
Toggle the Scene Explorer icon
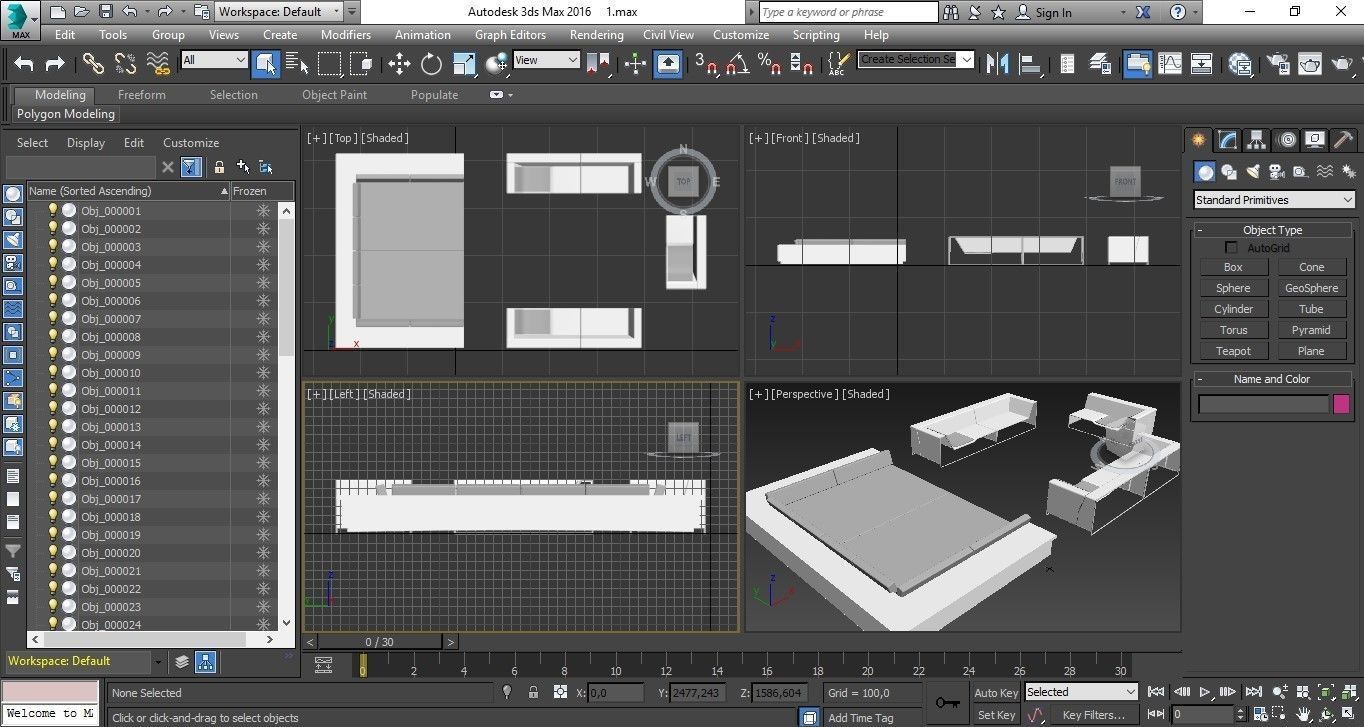point(1067,63)
